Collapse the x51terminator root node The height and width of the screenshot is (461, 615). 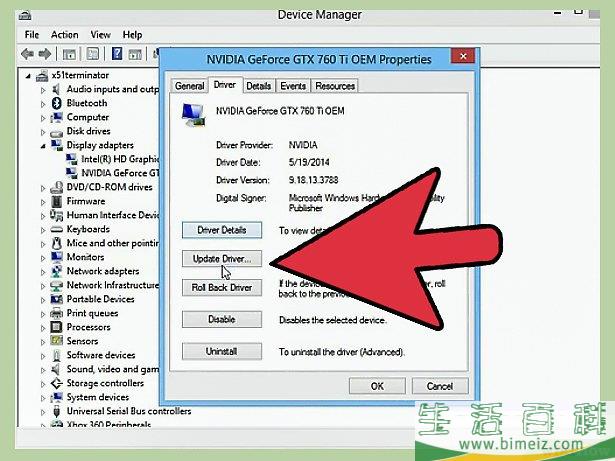[x=28, y=76]
